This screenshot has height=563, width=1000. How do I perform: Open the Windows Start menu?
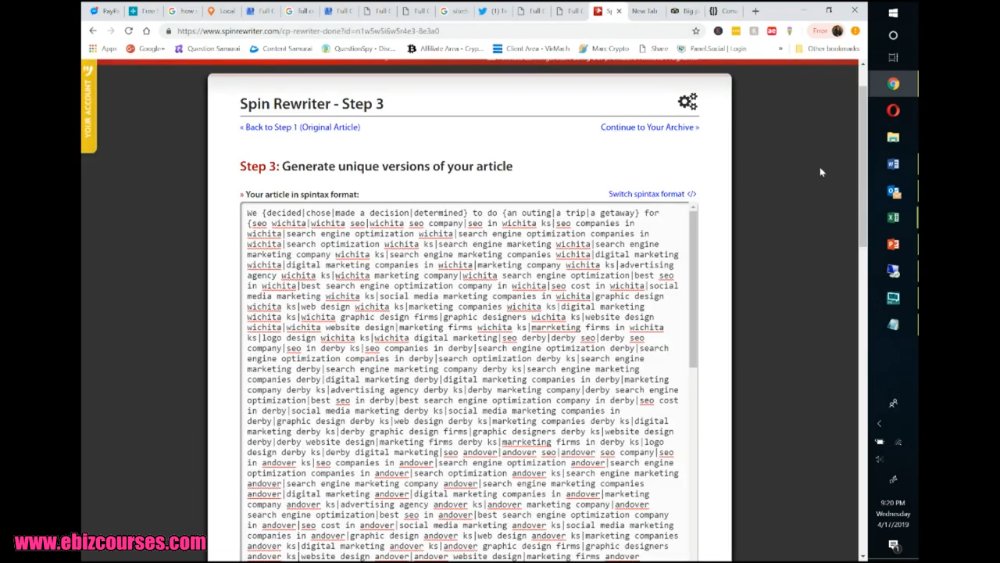893,13
